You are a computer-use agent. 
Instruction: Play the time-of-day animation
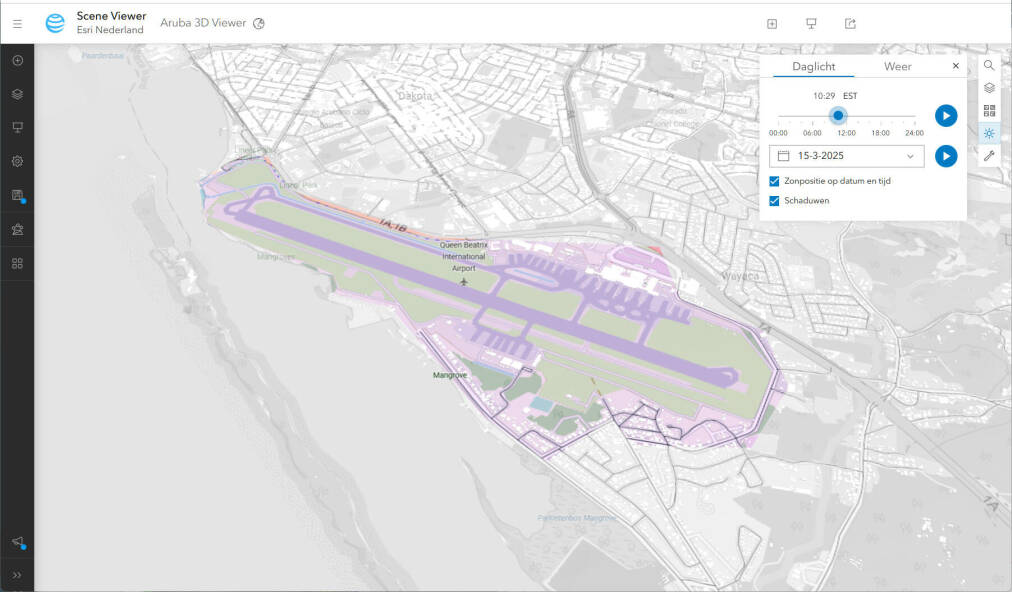(945, 116)
